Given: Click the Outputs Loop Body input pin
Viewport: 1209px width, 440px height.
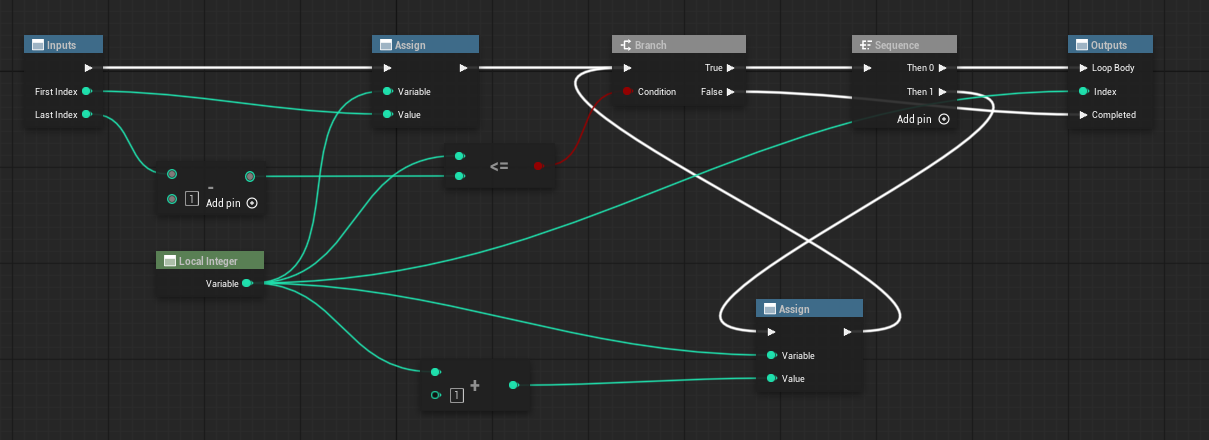Looking at the screenshot, I should [1083, 68].
